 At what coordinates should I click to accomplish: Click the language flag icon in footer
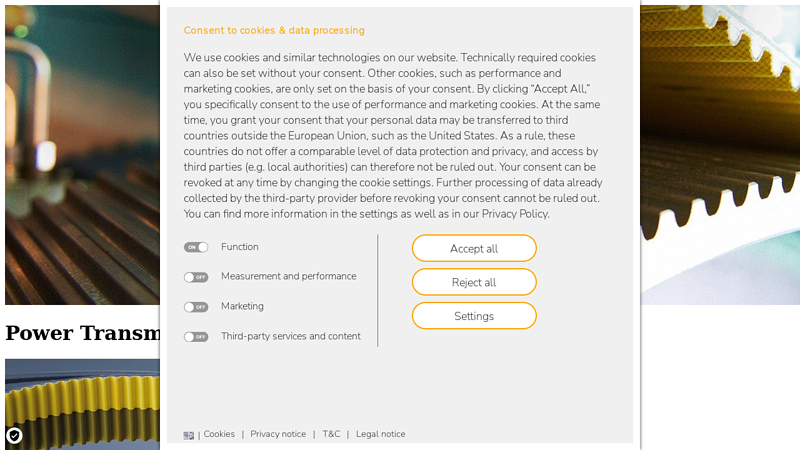click(x=189, y=435)
